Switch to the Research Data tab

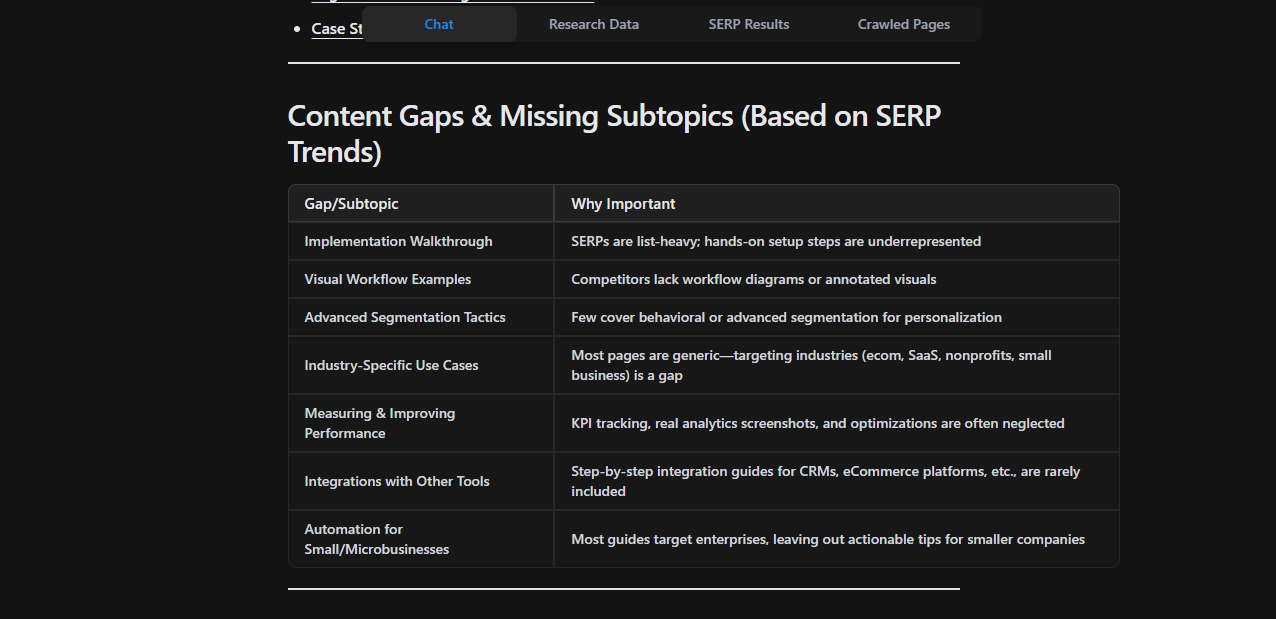(593, 24)
